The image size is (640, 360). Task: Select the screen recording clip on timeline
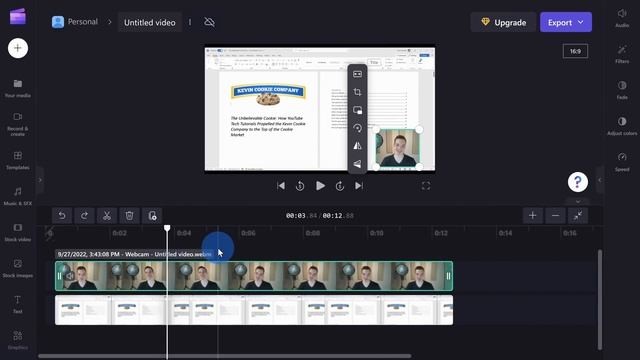tap(254, 310)
